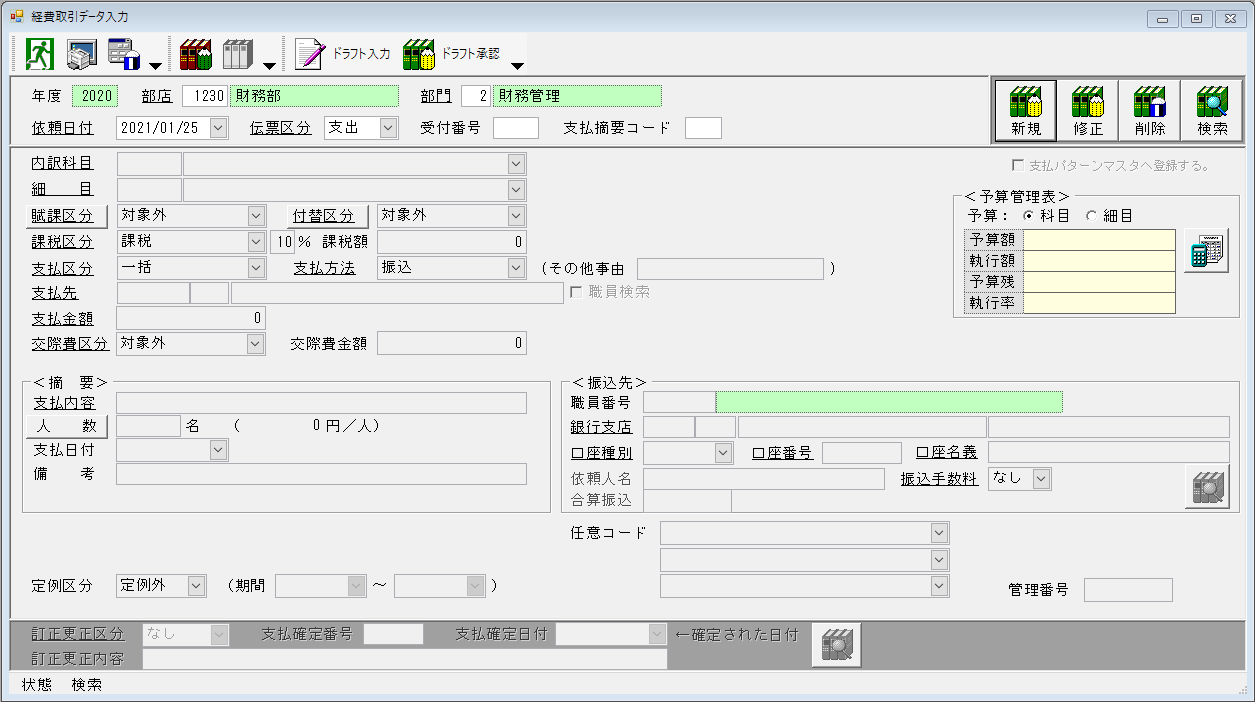Click the 修正 (edit) button
Image resolution: width=1255 pixels, height=702 pixels.
(x=1087, y=111)
